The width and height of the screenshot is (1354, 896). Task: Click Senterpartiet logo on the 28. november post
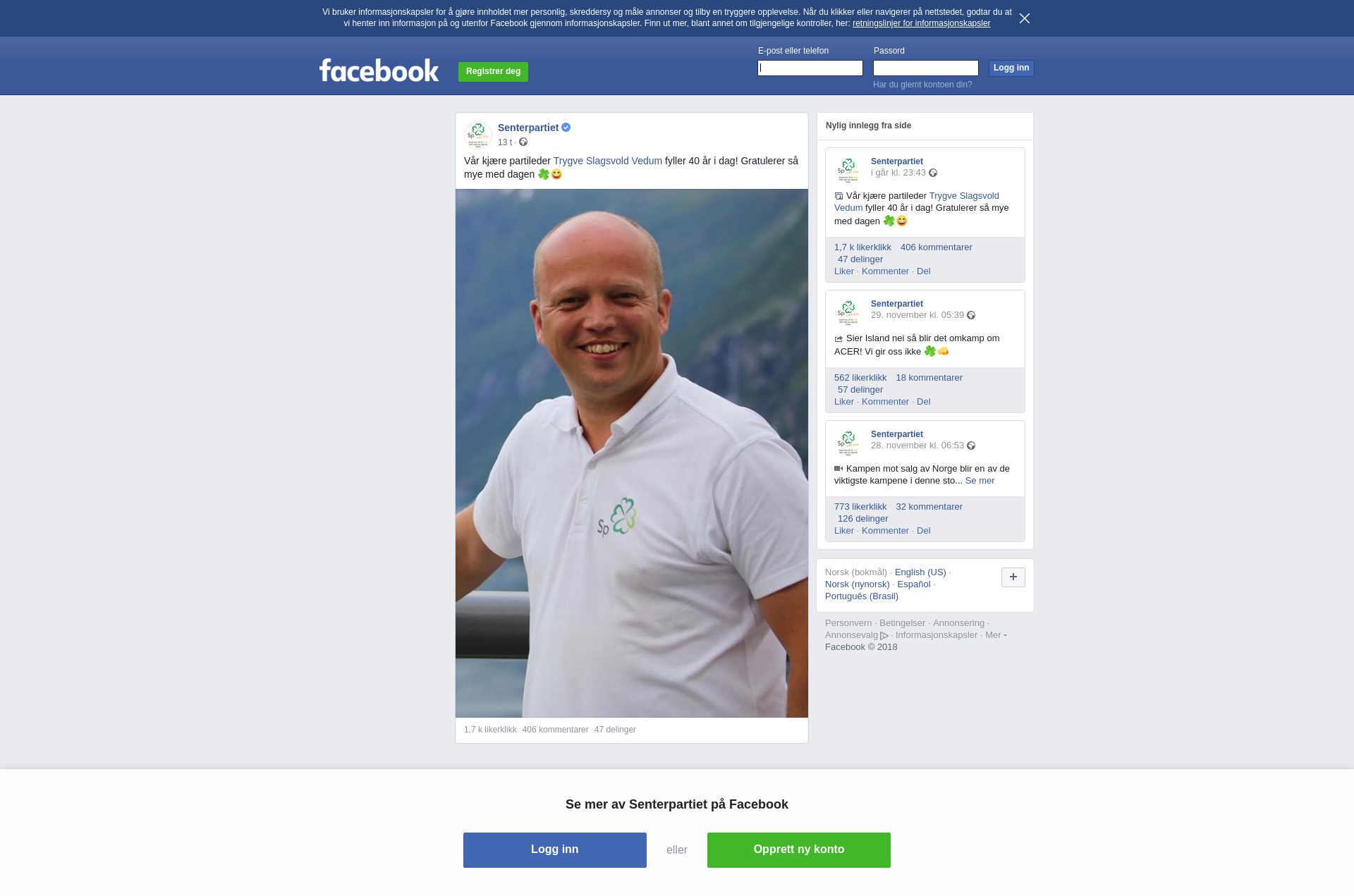click(x=848, y=442)
